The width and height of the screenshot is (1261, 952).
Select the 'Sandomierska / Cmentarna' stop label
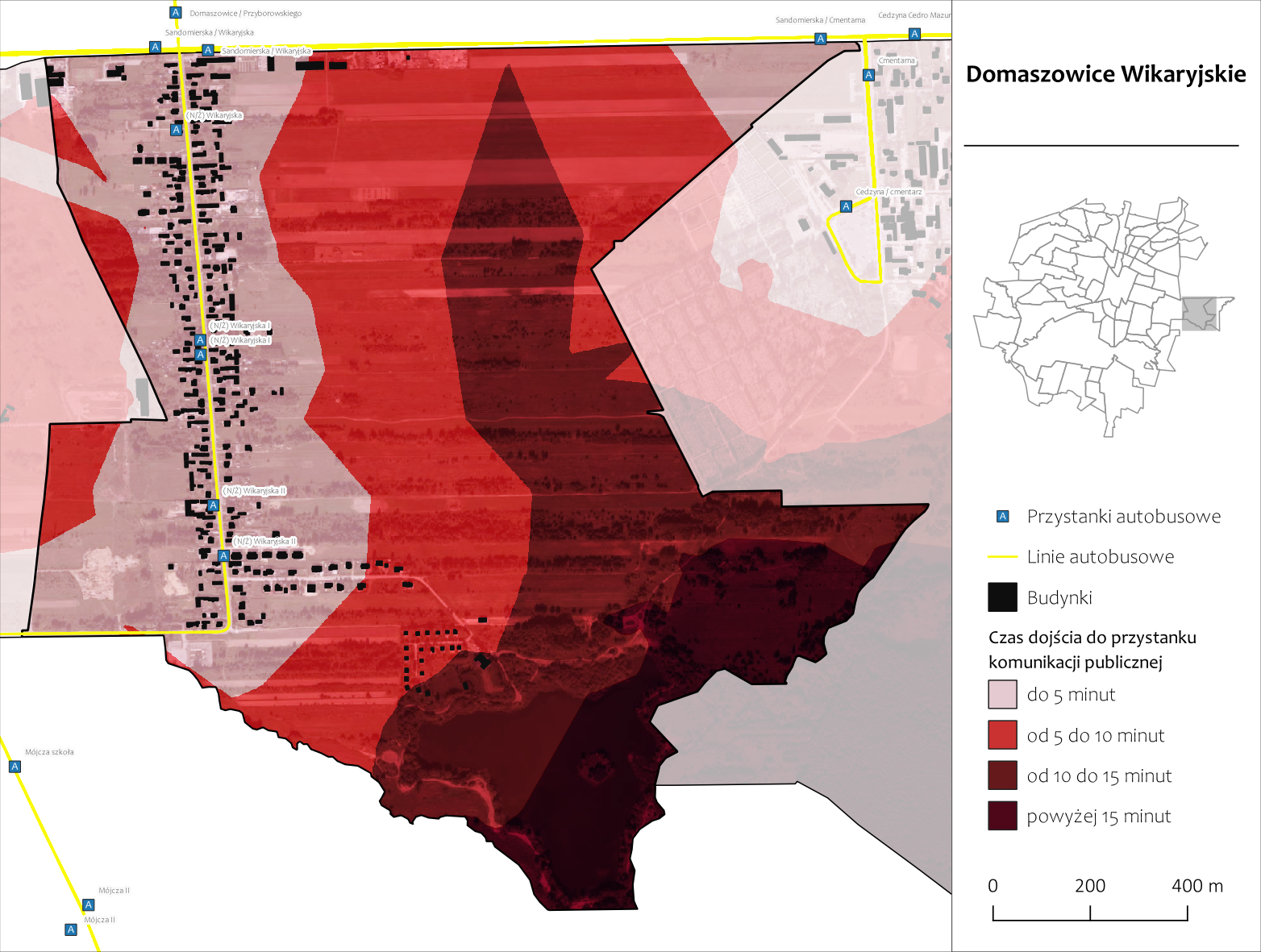pyautogui.click(x=820, y=20)
